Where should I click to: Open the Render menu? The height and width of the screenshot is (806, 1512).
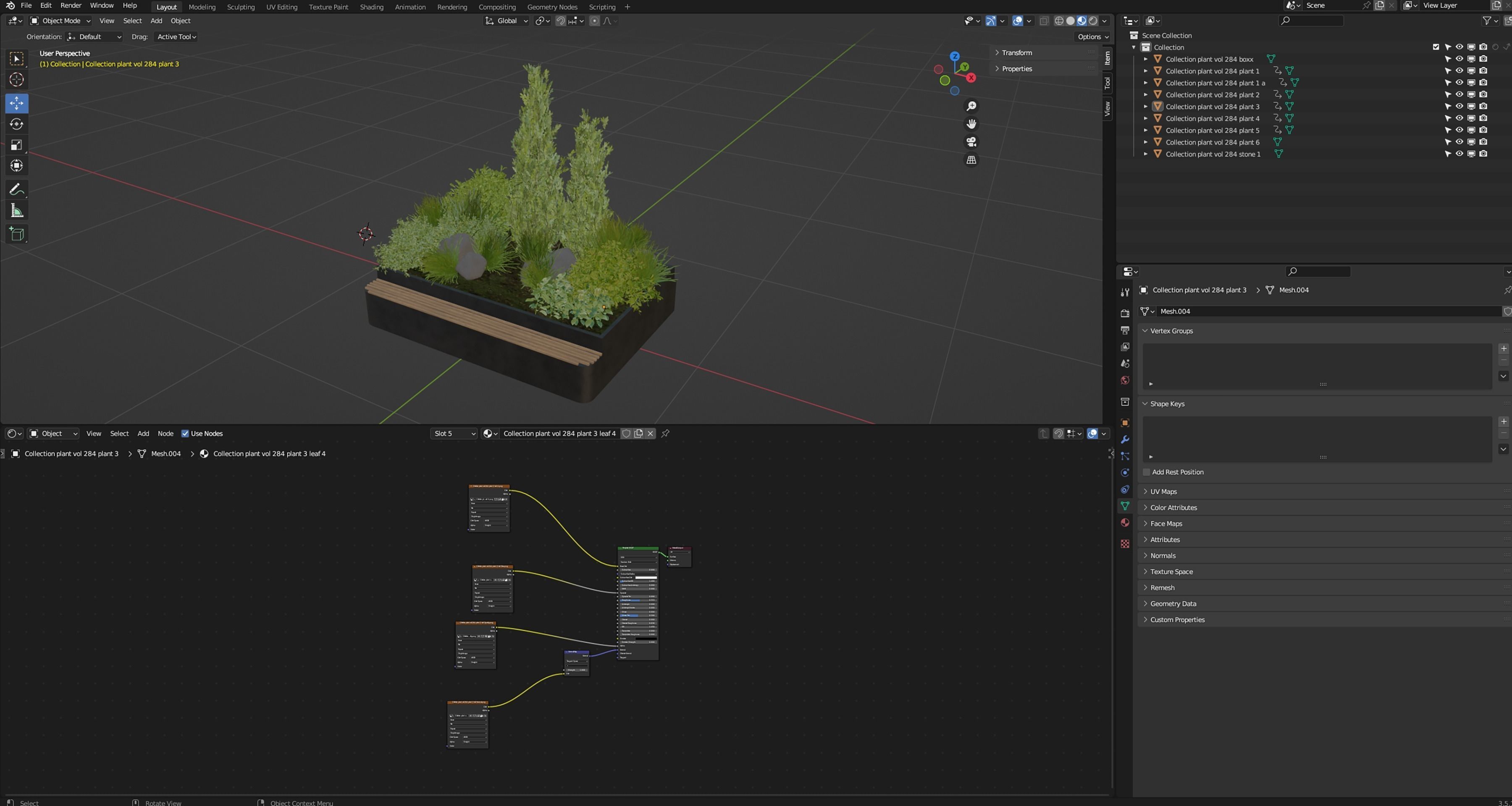click(71, 5)
